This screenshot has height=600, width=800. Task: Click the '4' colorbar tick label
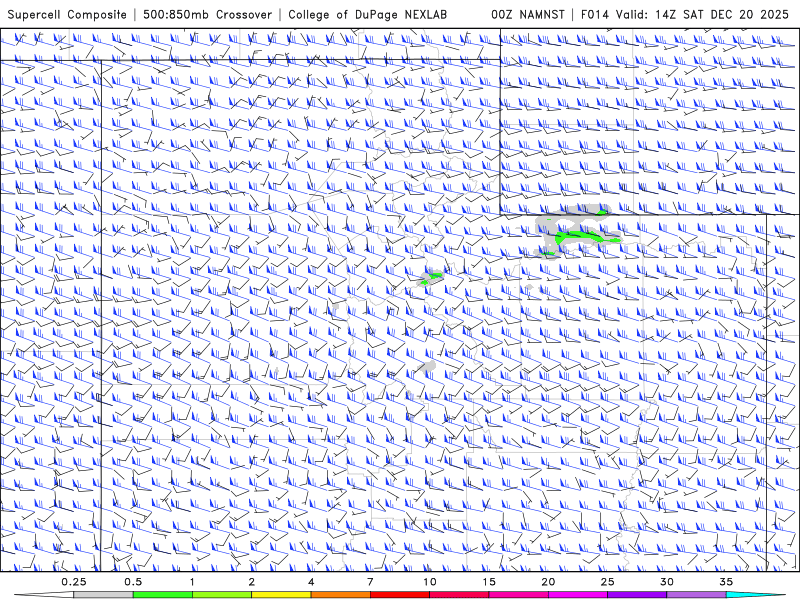coord(311,582)
